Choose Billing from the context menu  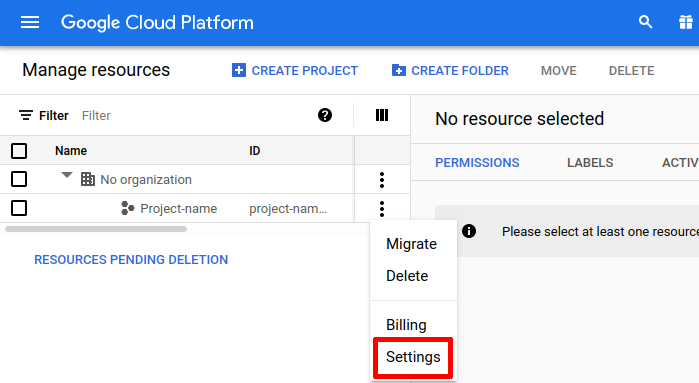pos(406,325)
